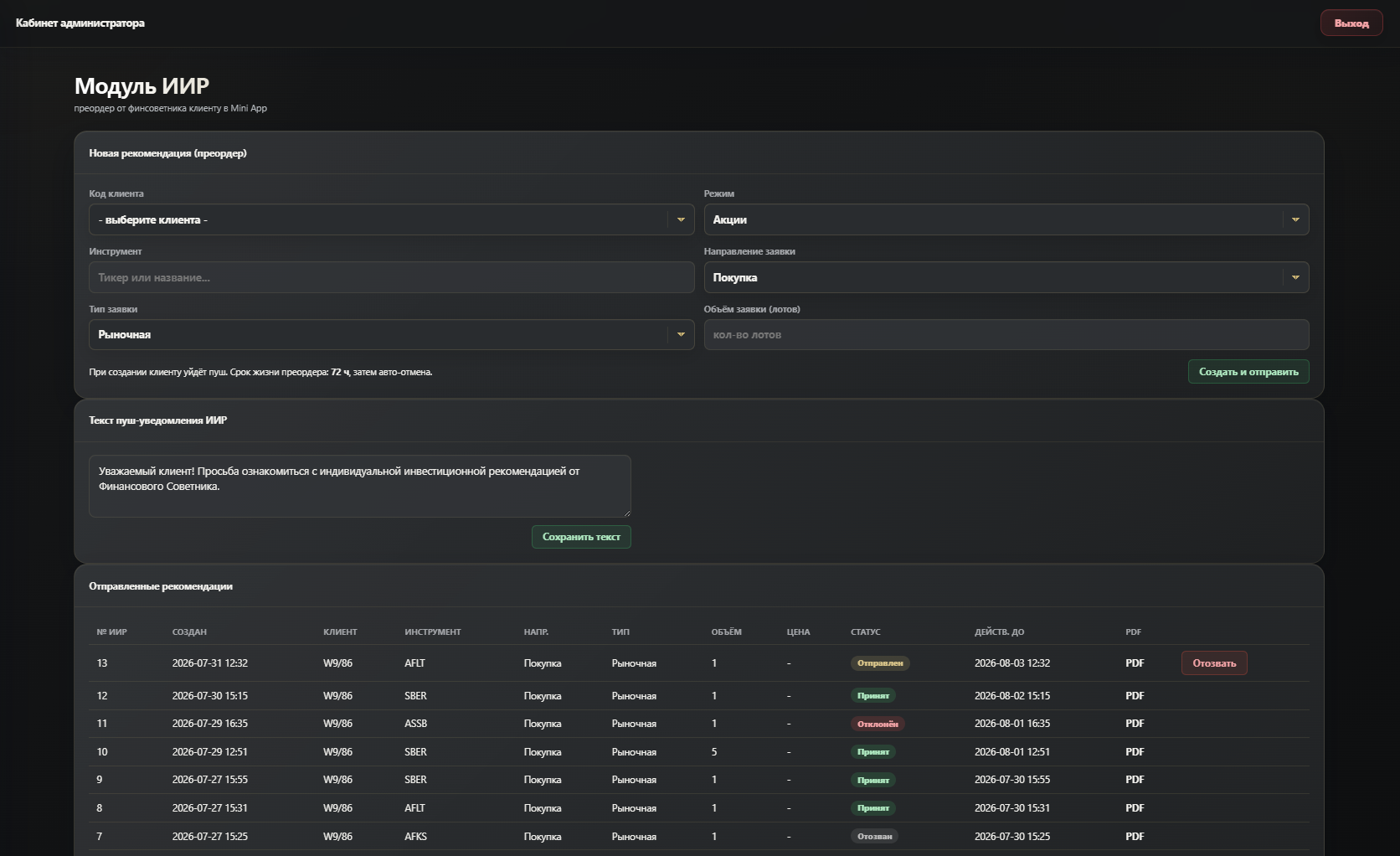Open the Код клиента dropdown
1400x856 pixels.
(x=391, y=219)
